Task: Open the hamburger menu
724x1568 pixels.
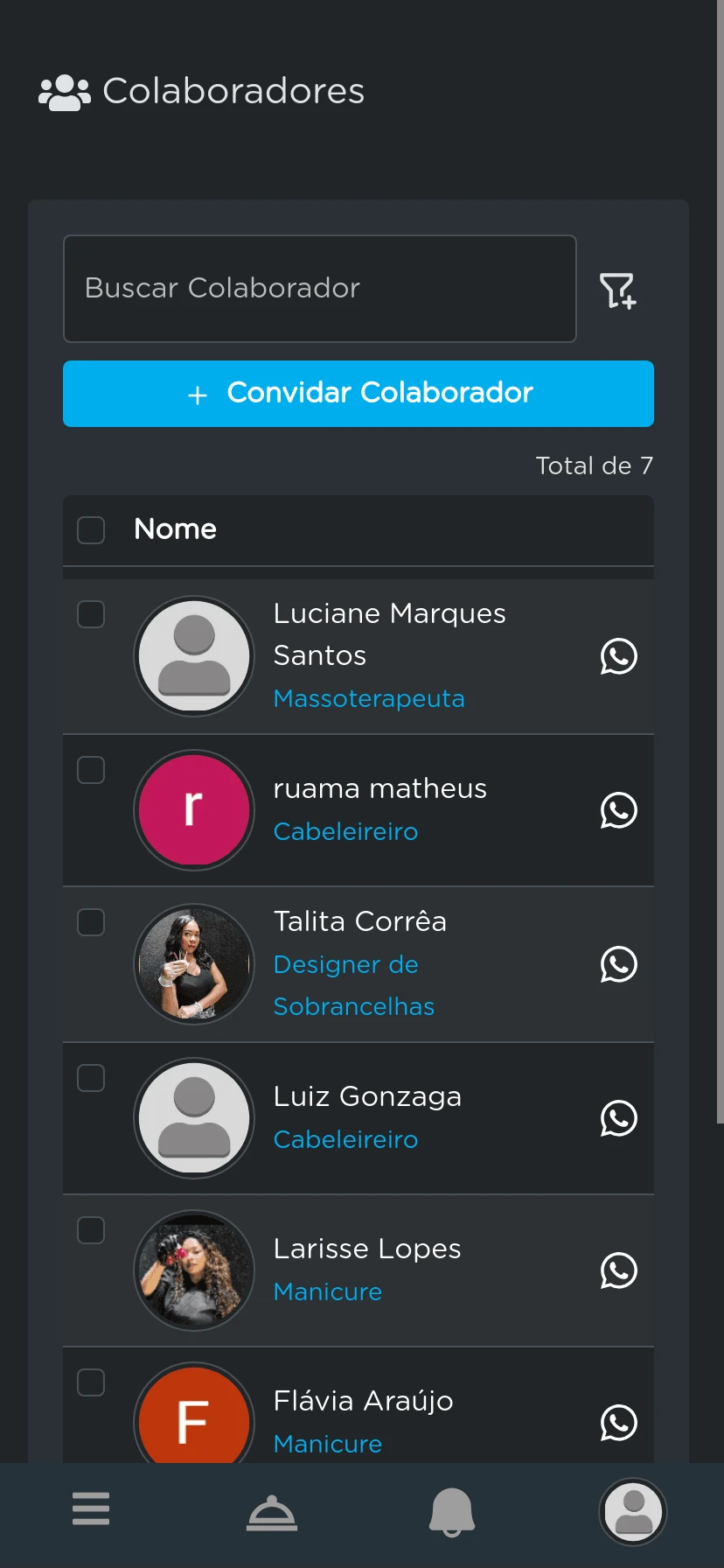Action: pyautogui.click(x=91, y=1508)
